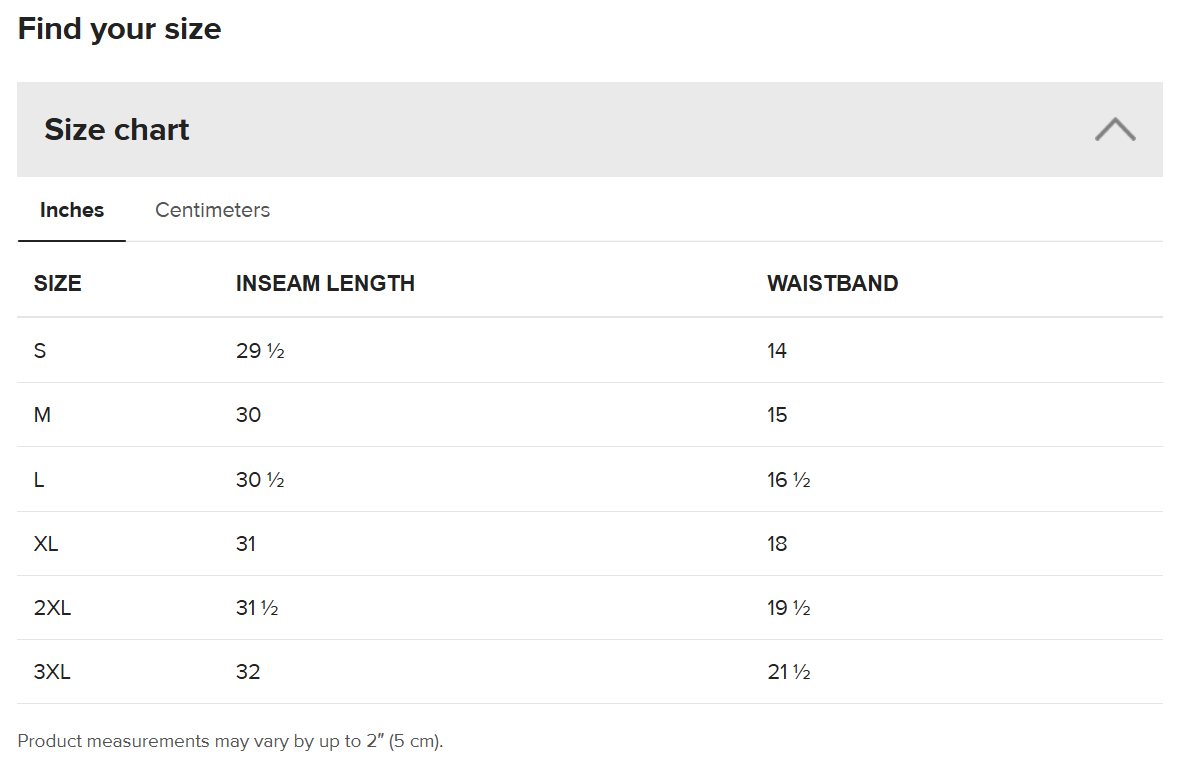This screenshot has height=761, width=1182.
Task: Select the S size row label
Action: point(40,351)
